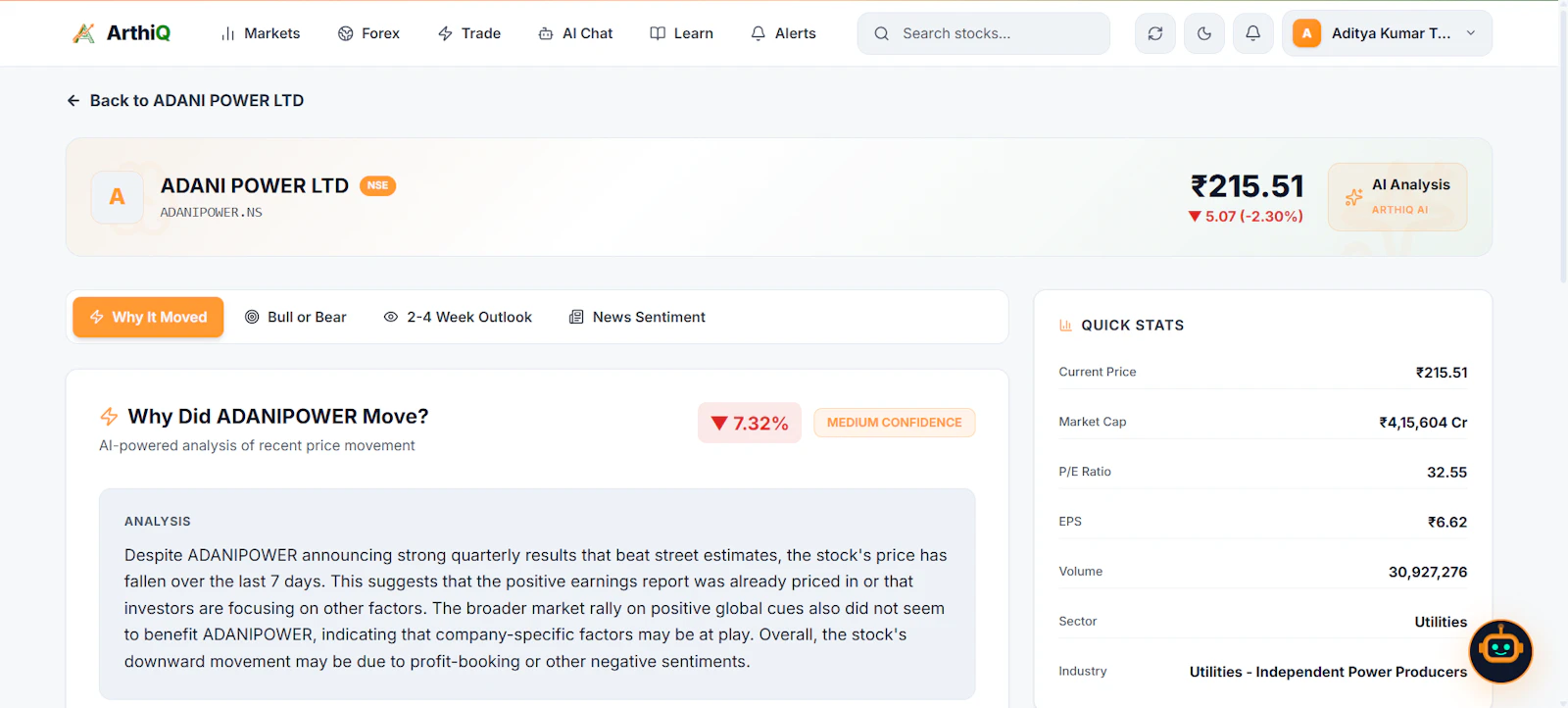Open the chatbot robot assistant
Screen dimensions: 1568x708
(1500, 651)
